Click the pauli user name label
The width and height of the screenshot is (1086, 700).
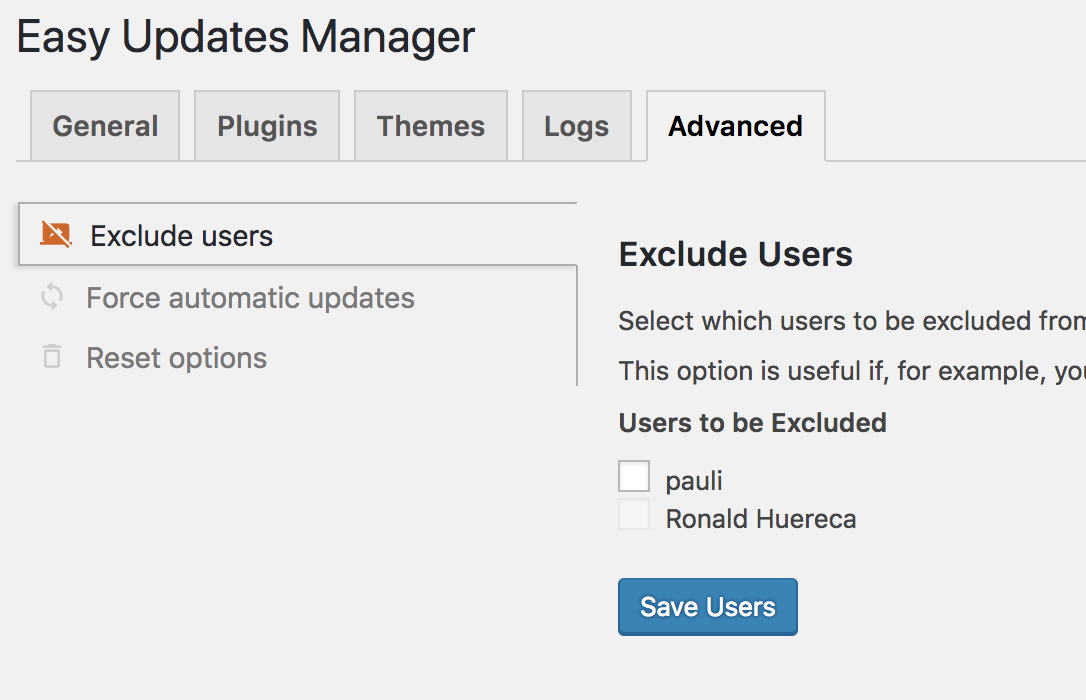(x=694, y=481)
